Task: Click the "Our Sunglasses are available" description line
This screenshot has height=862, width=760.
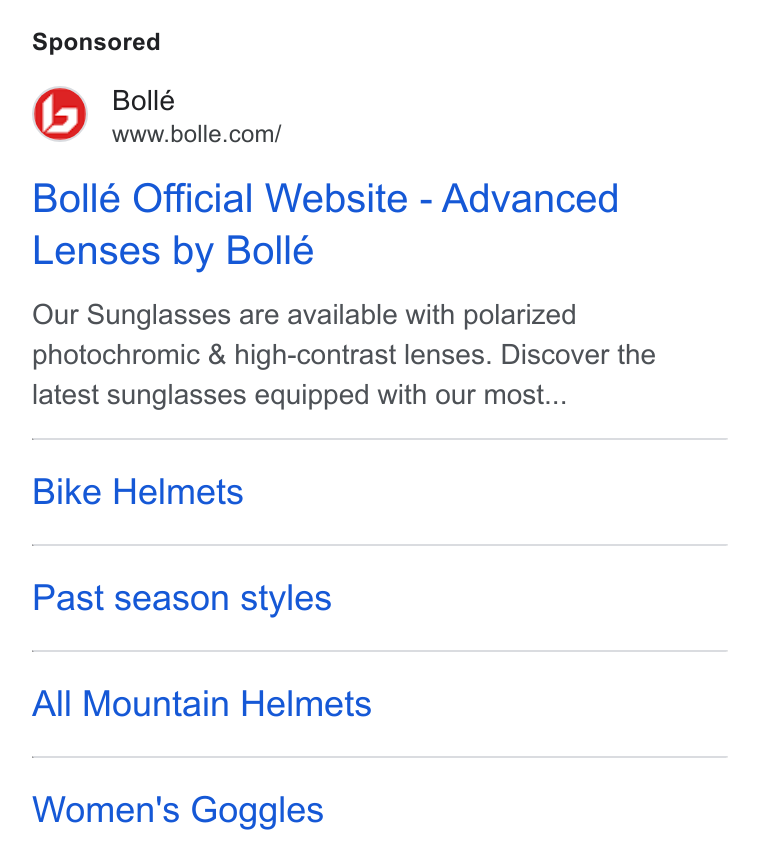Action: pyautogui.click(x=304, y=316)
